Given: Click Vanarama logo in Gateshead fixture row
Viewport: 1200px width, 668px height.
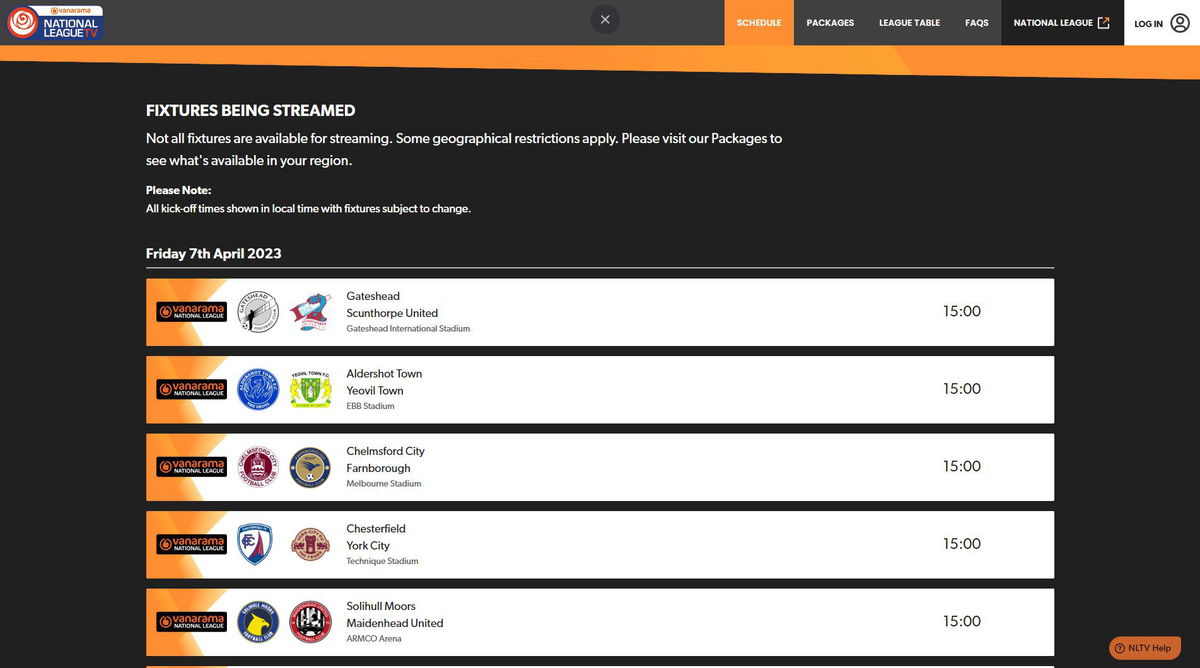Looking at the screenshot, I should click(191, 312).
